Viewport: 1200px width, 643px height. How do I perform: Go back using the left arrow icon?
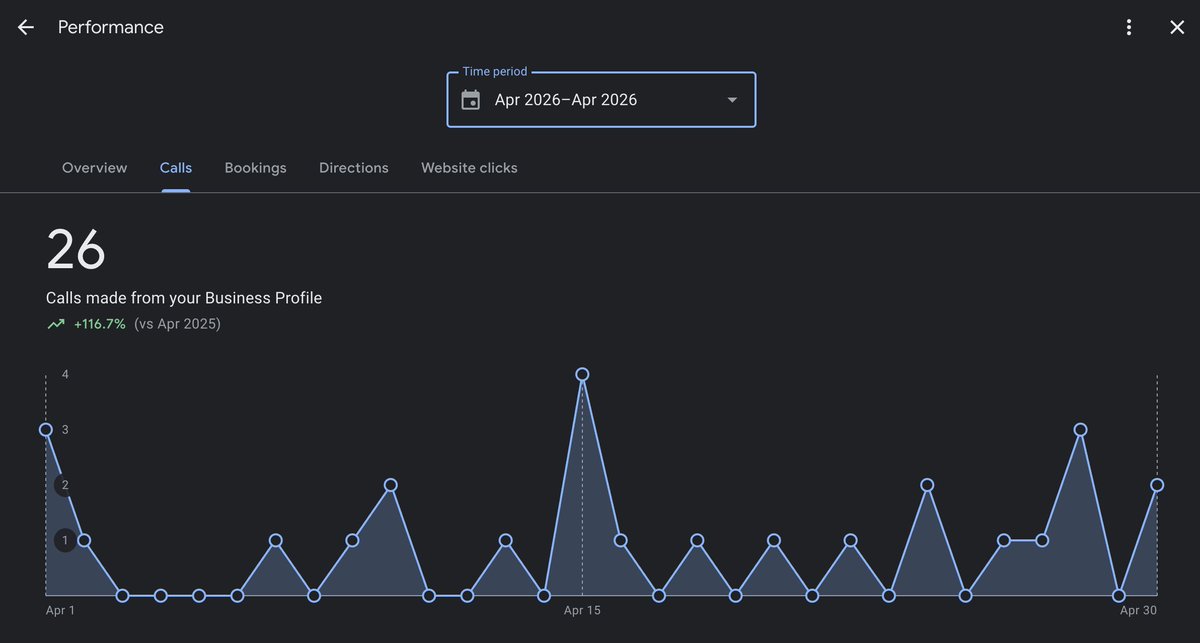(26, 28)
